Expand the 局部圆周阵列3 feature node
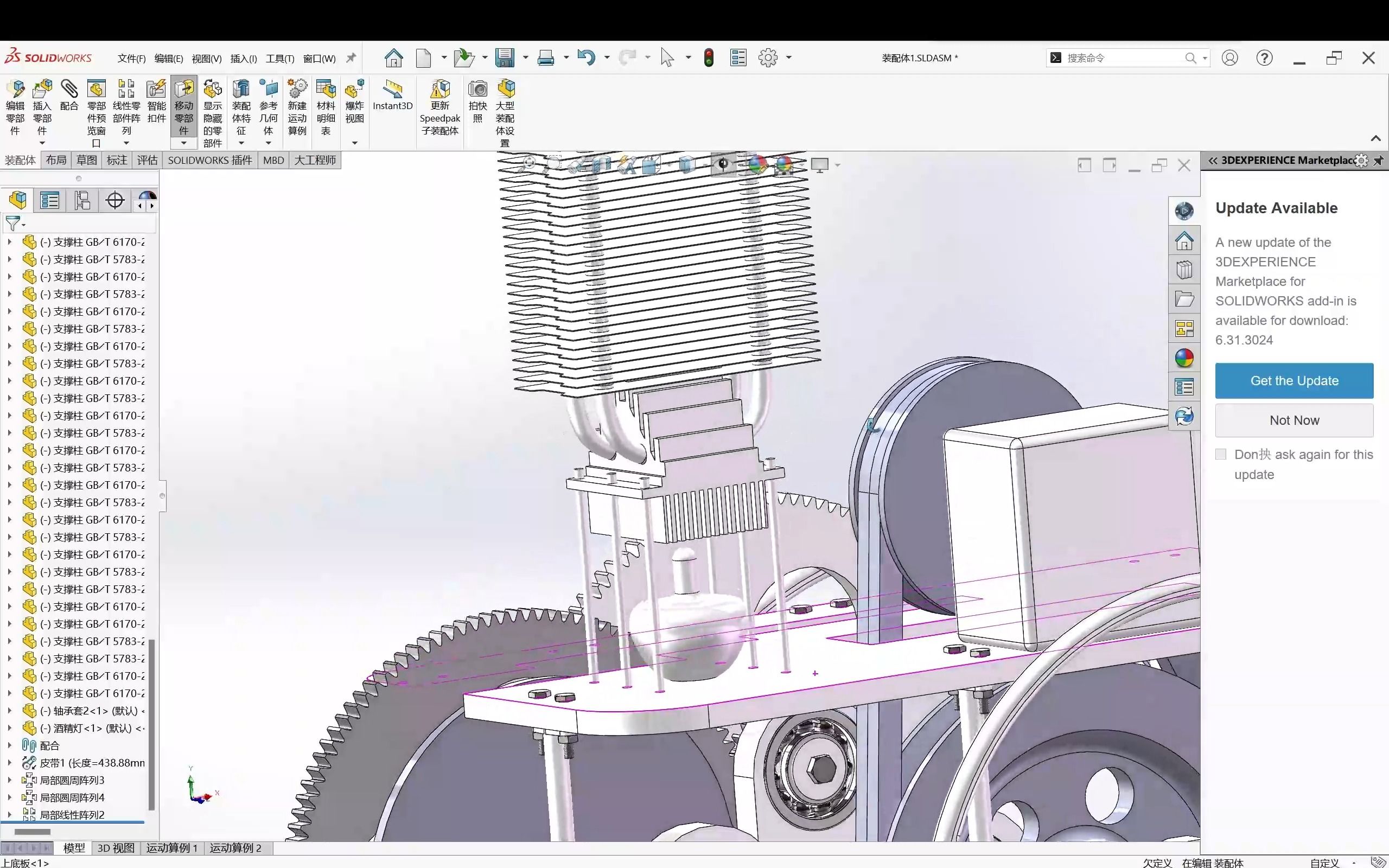Screen dimensions: 1389x868 (10, 780)
